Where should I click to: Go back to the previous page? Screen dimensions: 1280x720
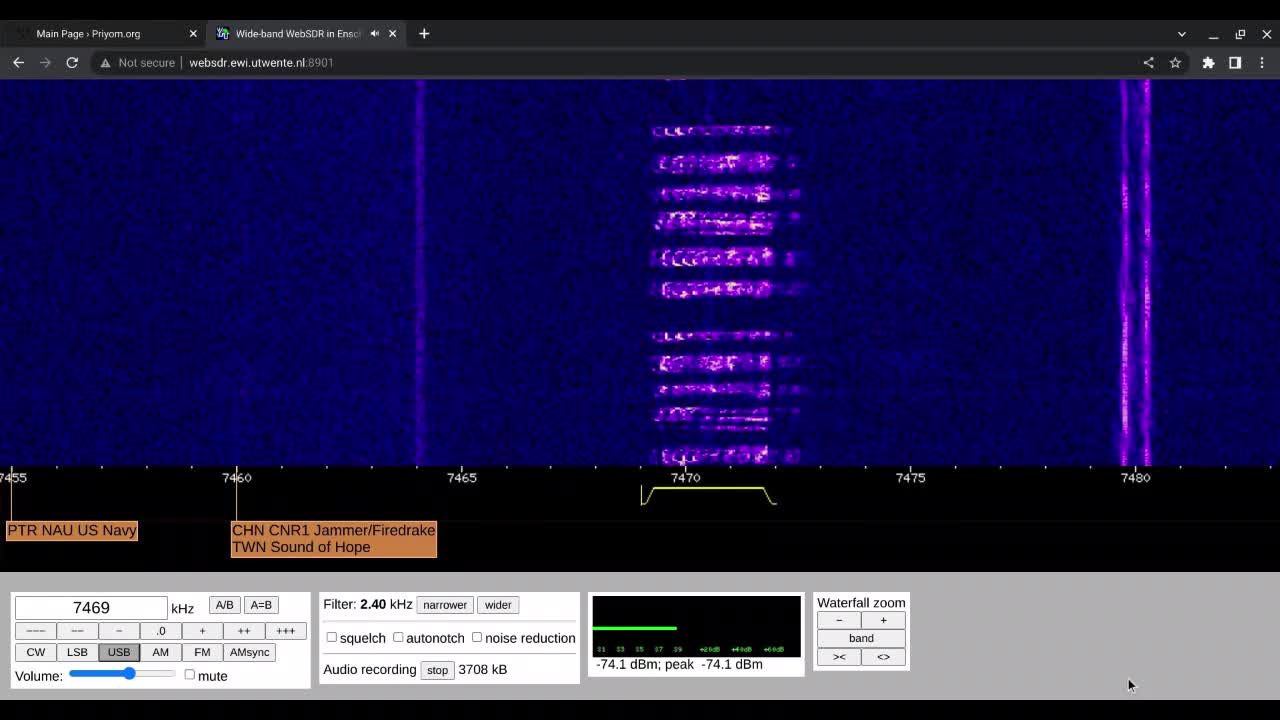(x=18, y=62)
